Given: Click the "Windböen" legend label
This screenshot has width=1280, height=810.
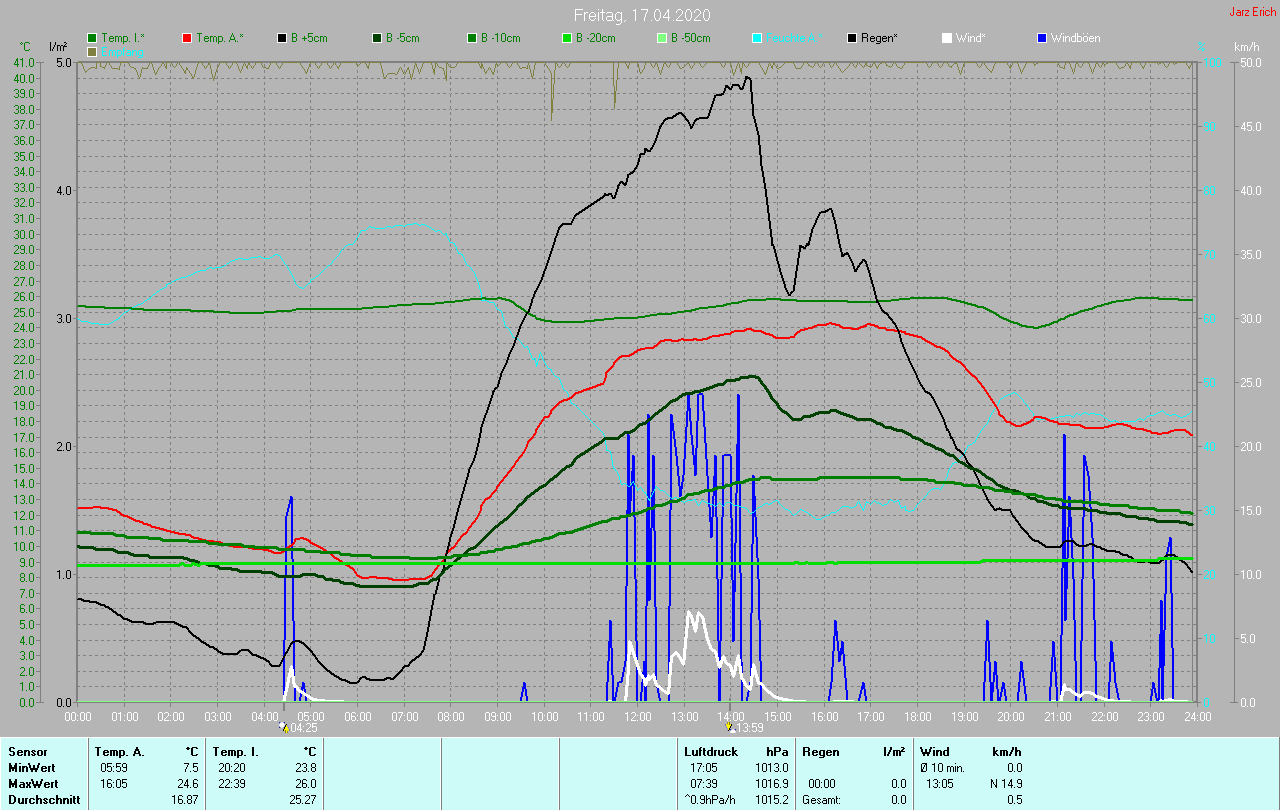Looking at the screenshot, I should (x=1076, y=38).
